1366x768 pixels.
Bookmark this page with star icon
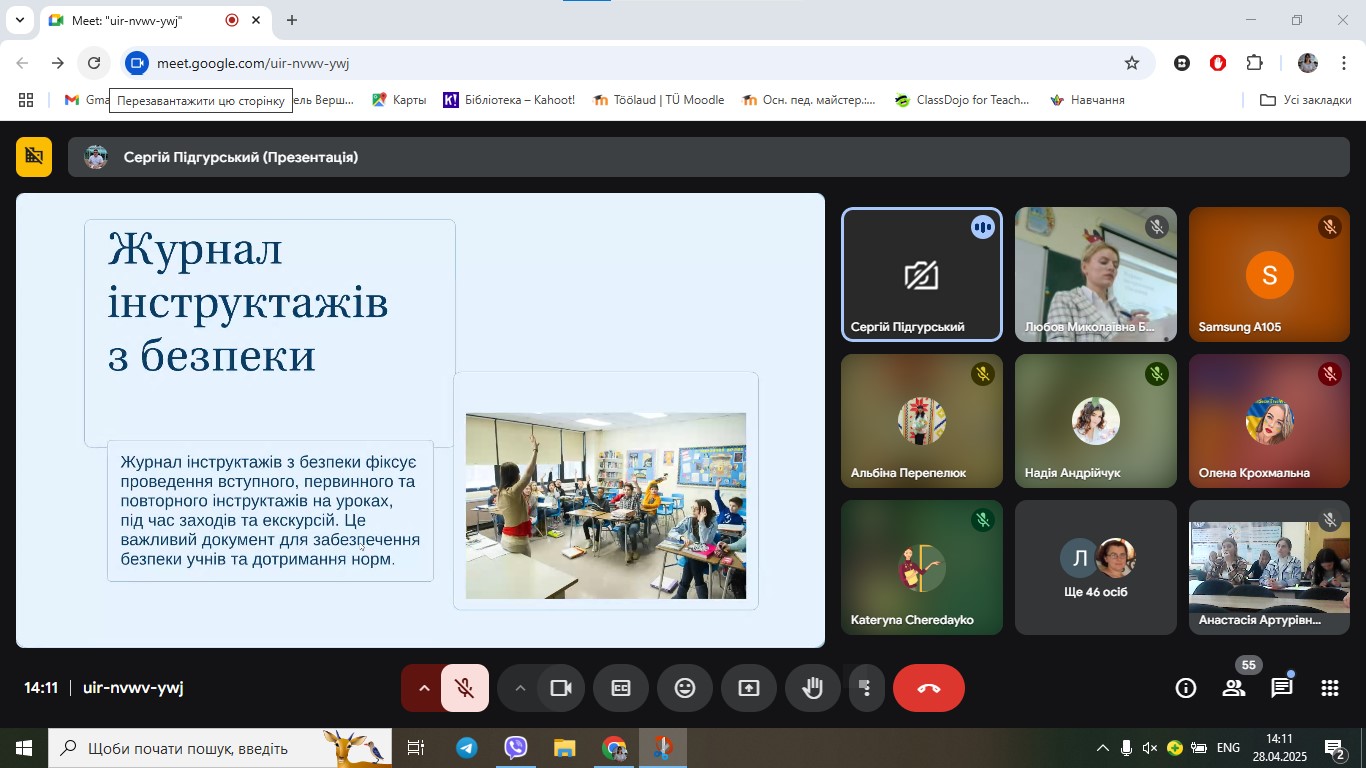point(1132,63)
